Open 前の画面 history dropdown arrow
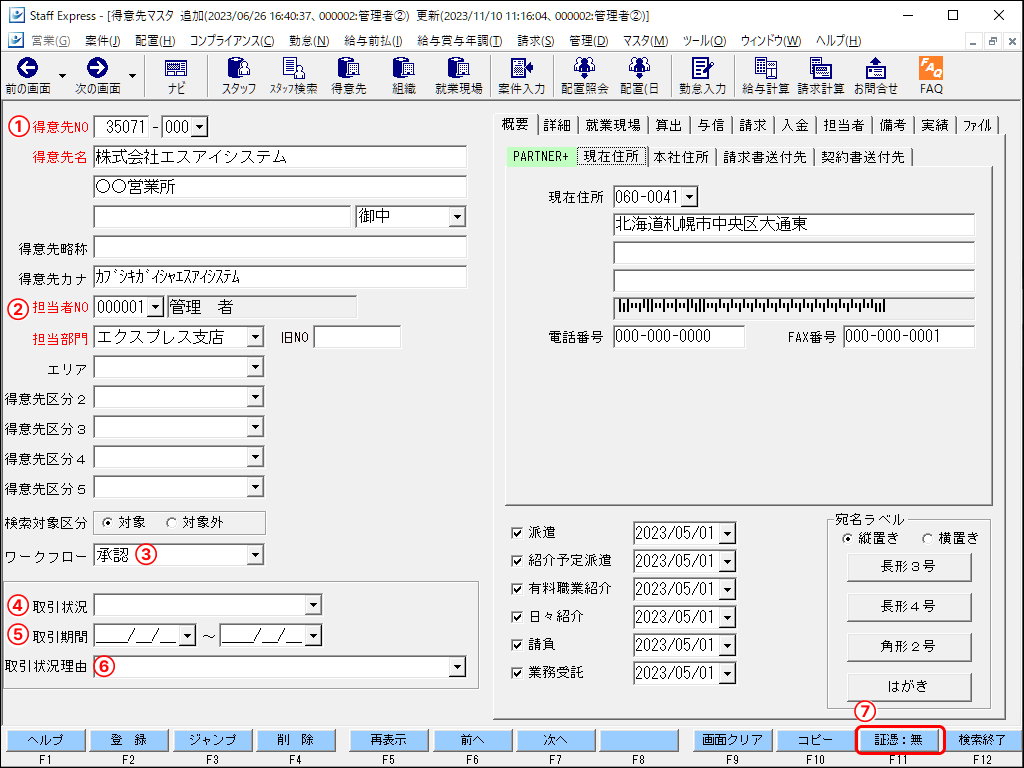Screen dimensions: 1024x768 [62, 76]
